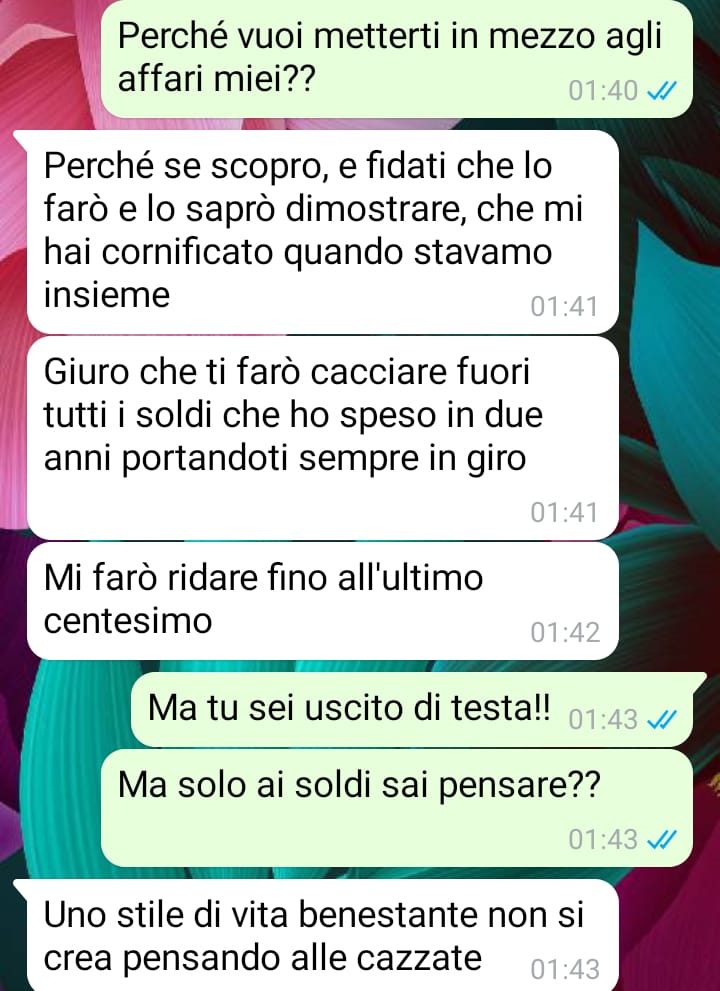This screenshot has width=720, height=991.
Task: Select the 'Ma tu sei uscito di testa!!' bubble
Action: (x=412, y=710)
